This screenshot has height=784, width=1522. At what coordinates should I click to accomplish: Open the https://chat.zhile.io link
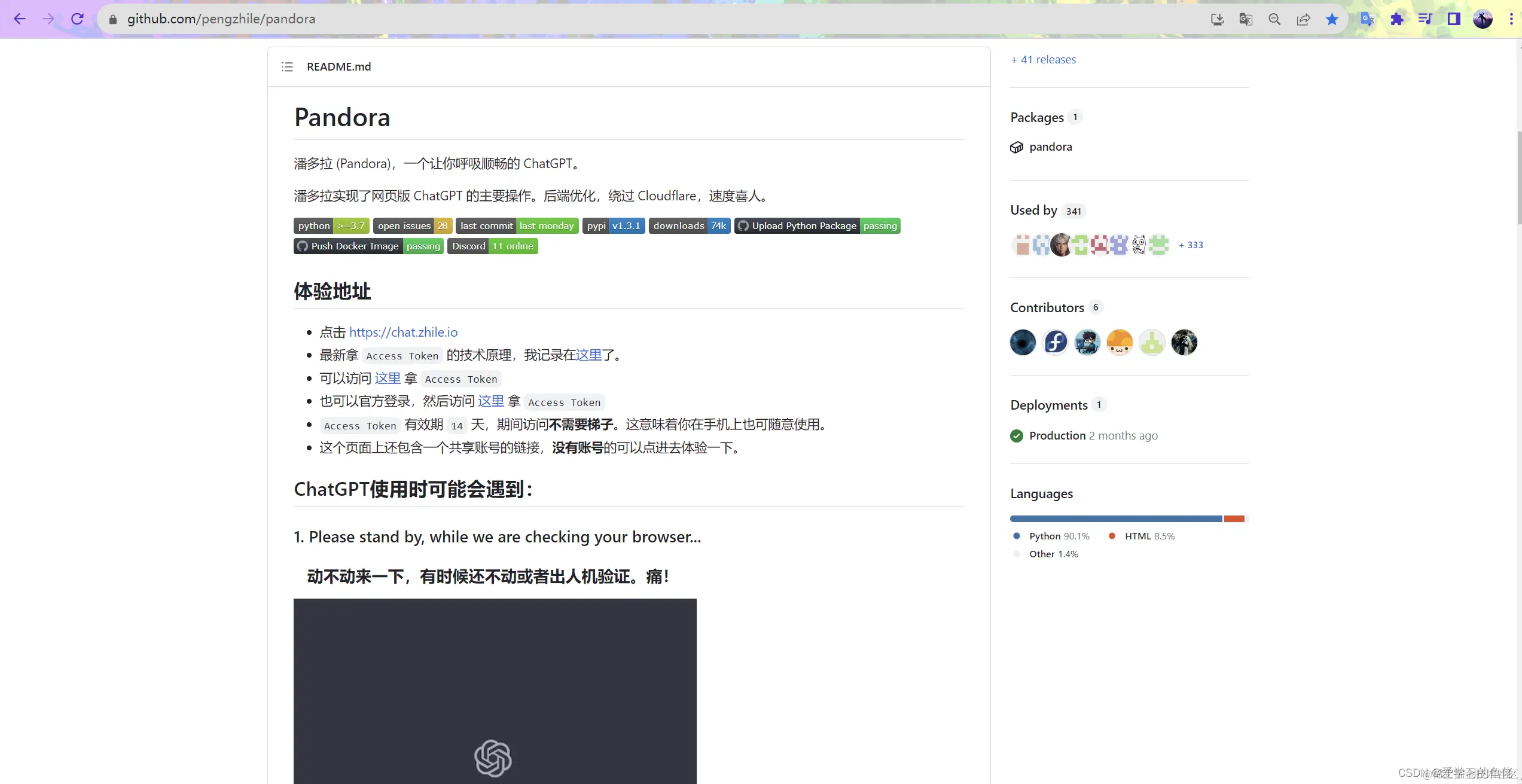point(403,332)
